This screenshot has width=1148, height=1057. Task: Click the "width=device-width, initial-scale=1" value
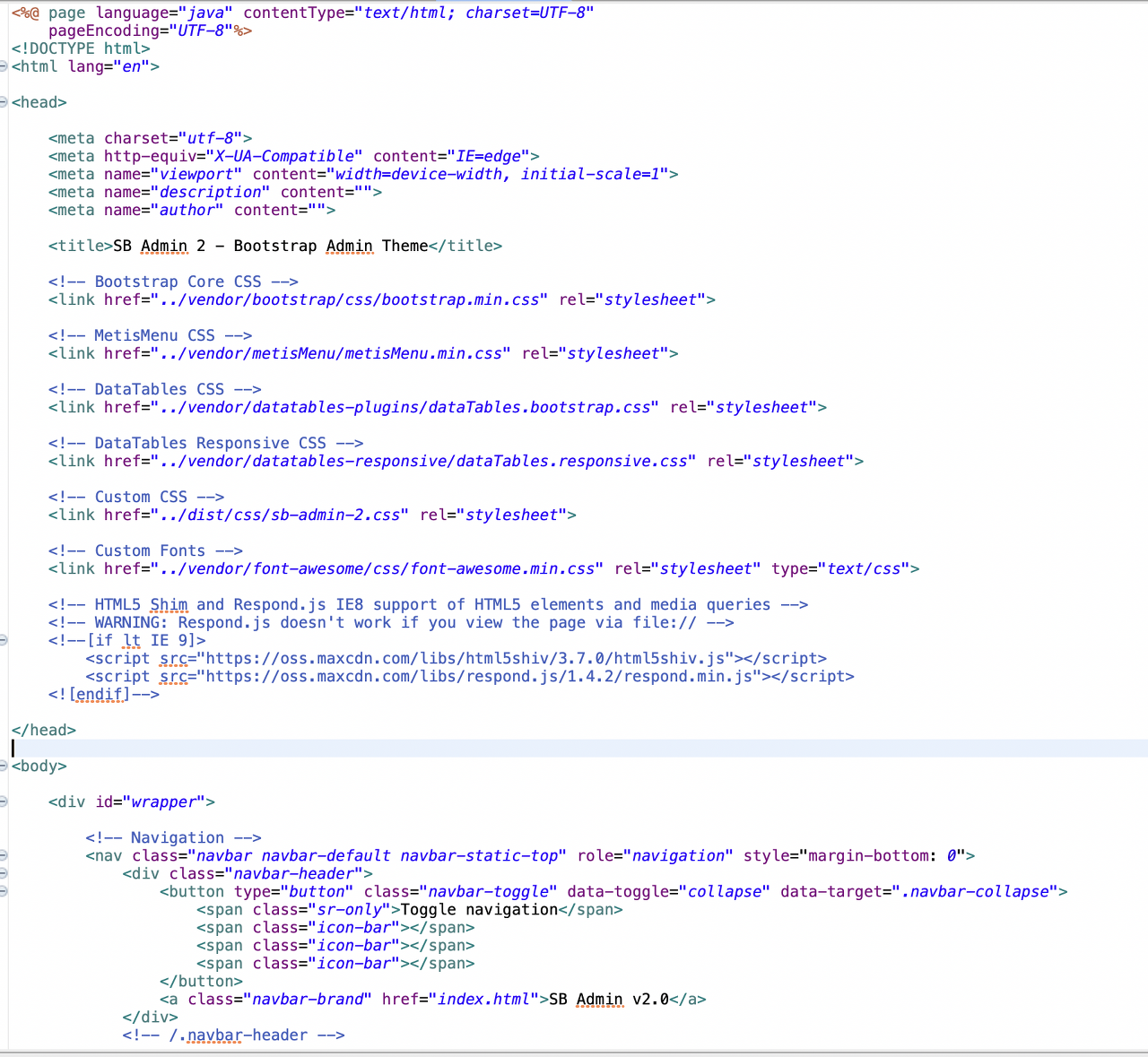pos(498,174)
